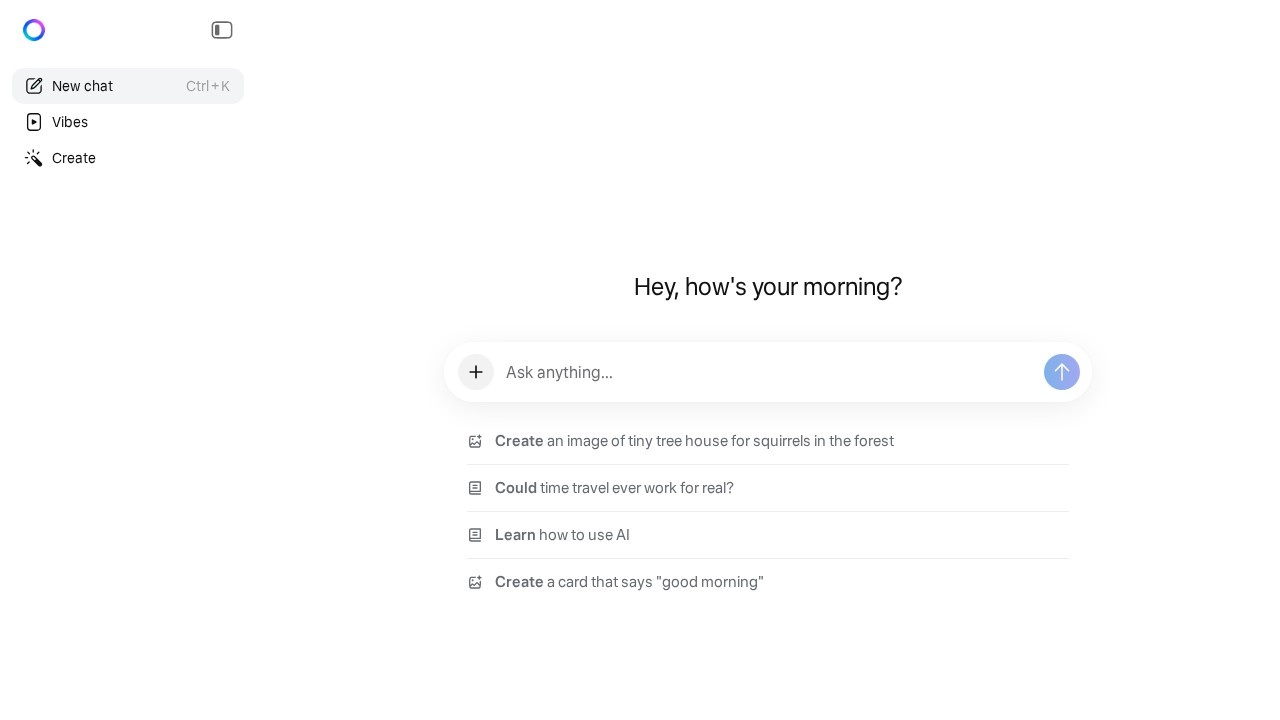1280x720 pixels.
Task: Click image icon beside tree house suggestion
Action: 475,441
